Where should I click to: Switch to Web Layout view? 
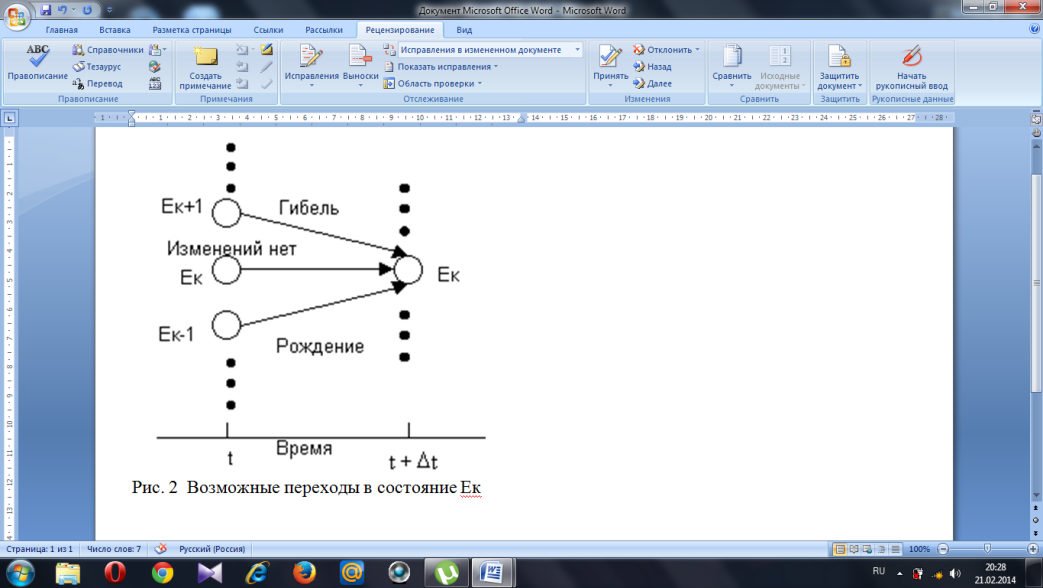point(867,549)
